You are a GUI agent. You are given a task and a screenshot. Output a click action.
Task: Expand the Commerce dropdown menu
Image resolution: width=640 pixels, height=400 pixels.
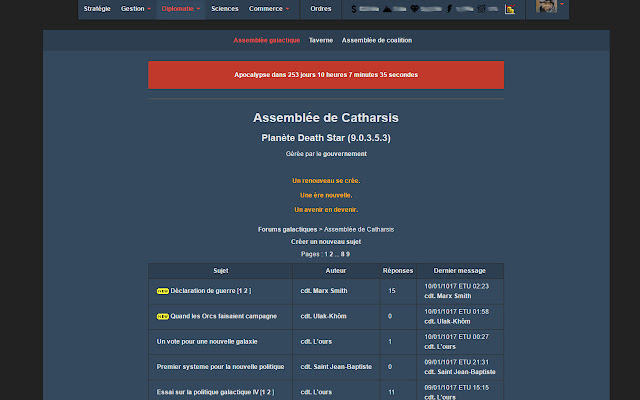point(268,8)
